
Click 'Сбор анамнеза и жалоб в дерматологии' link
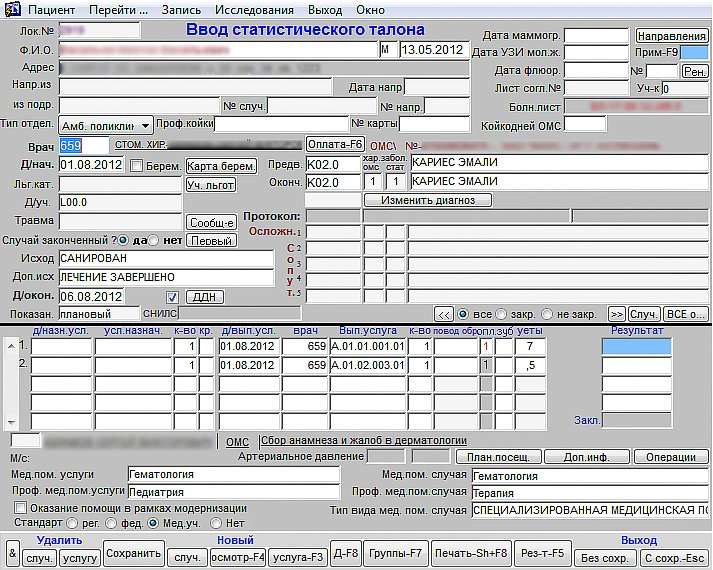[364, 440]
